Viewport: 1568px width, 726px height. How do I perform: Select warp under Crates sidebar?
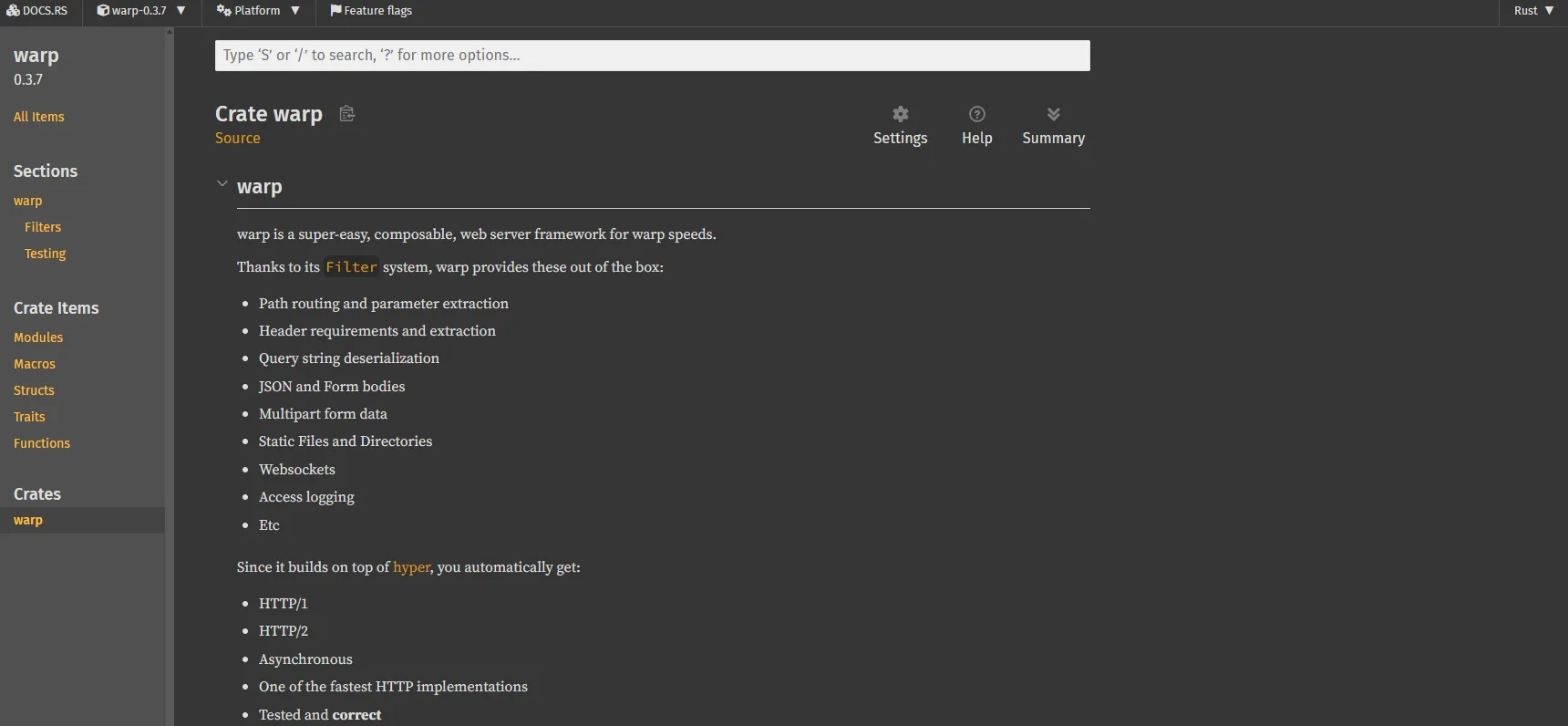(x=82, y=520)
